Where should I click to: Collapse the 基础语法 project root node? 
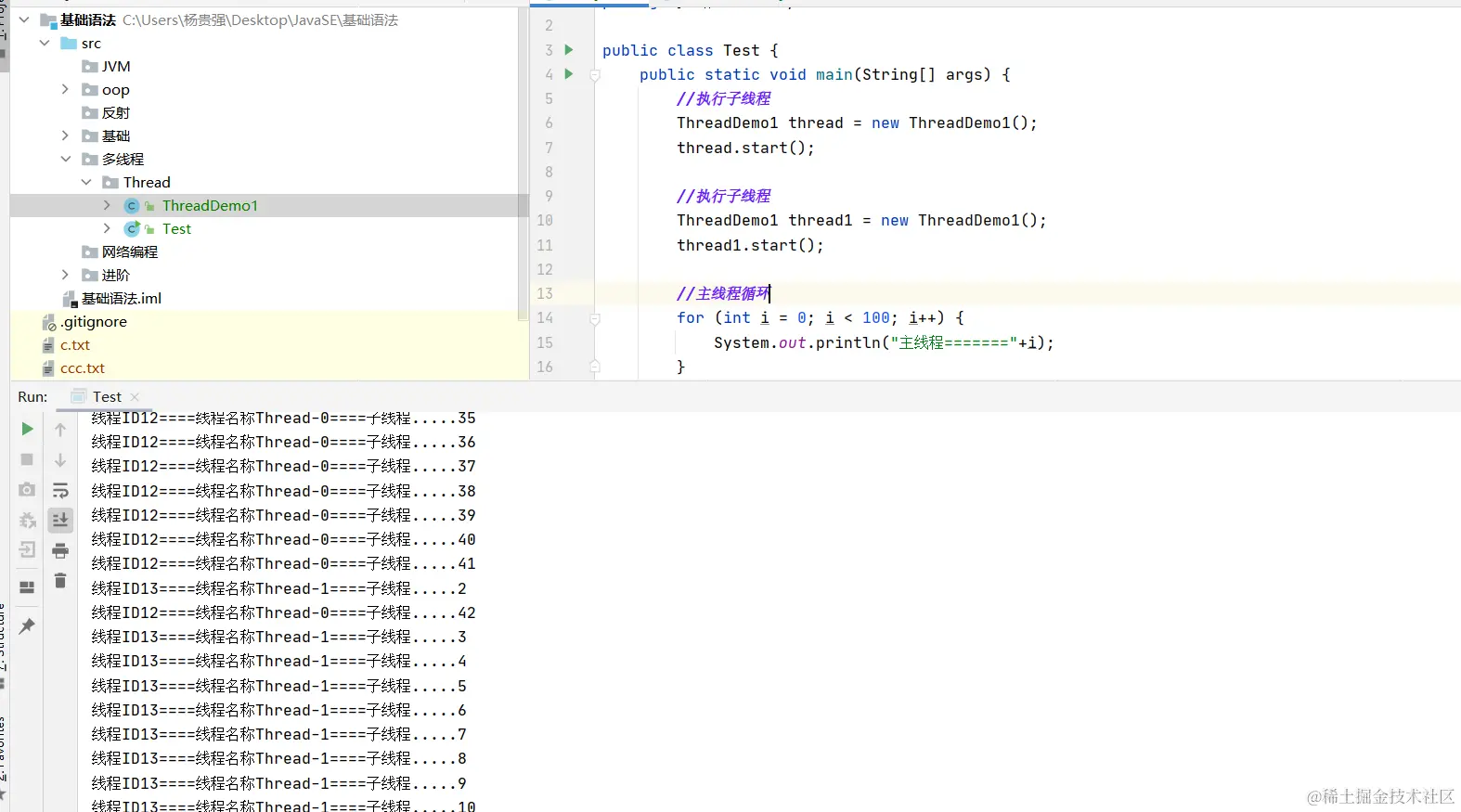(x=24, y=19)
